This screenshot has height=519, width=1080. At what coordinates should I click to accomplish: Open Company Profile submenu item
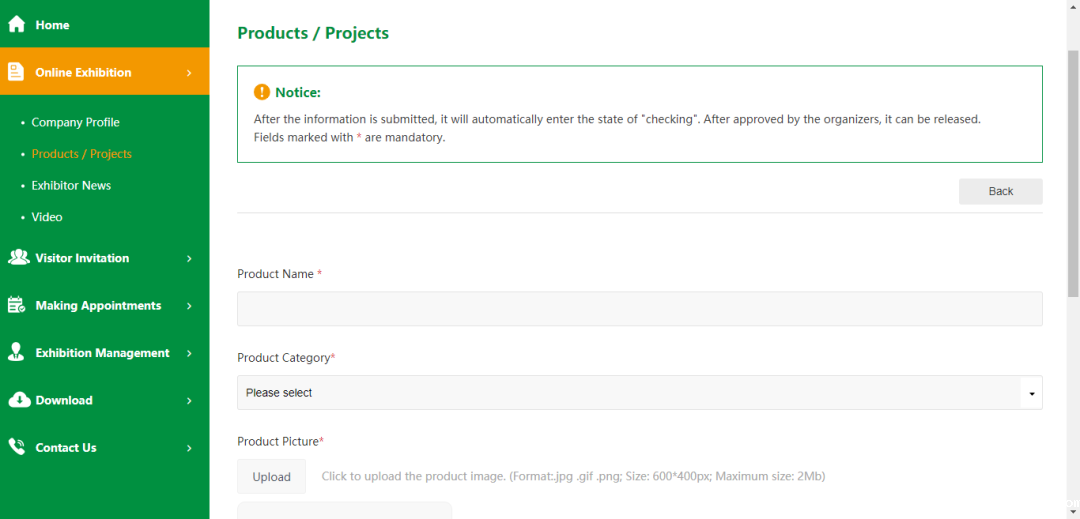[75, 122]
